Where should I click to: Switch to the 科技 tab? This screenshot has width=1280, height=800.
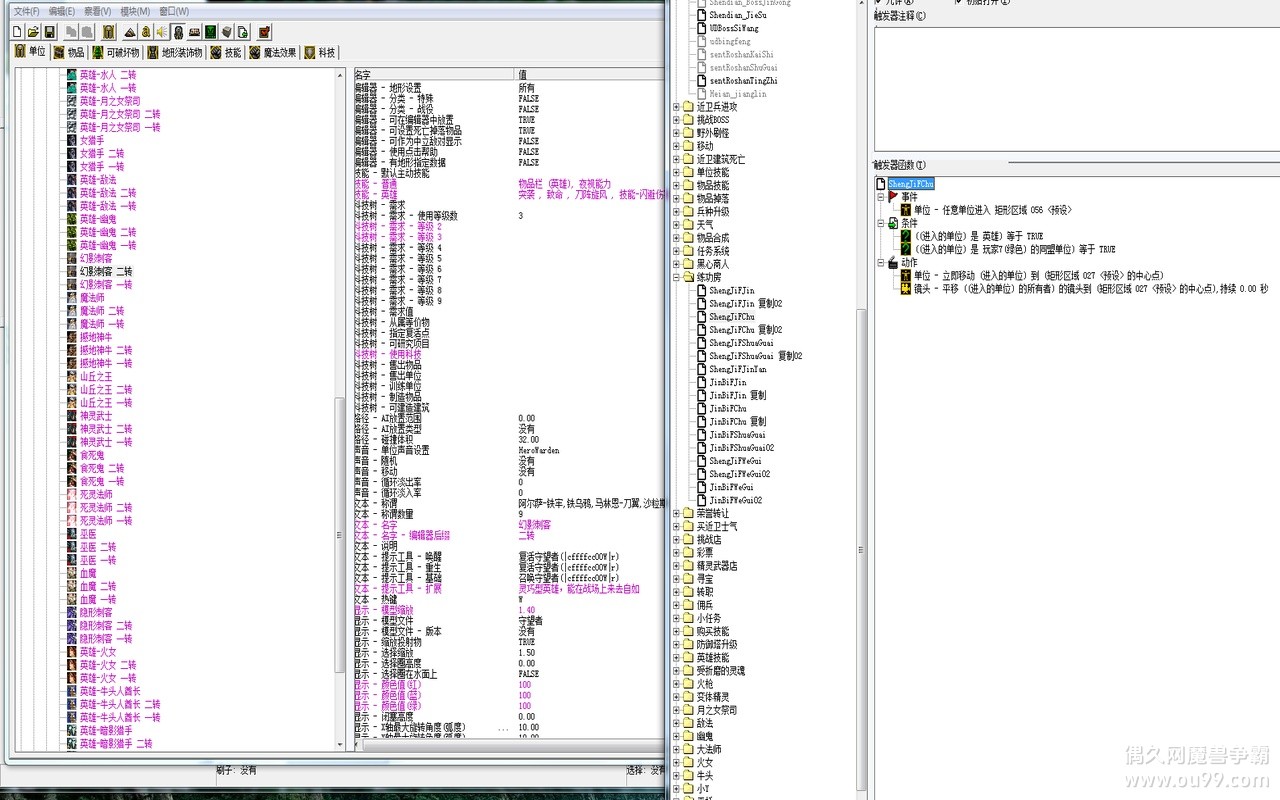pyautogui.click(x=321, y=52)
